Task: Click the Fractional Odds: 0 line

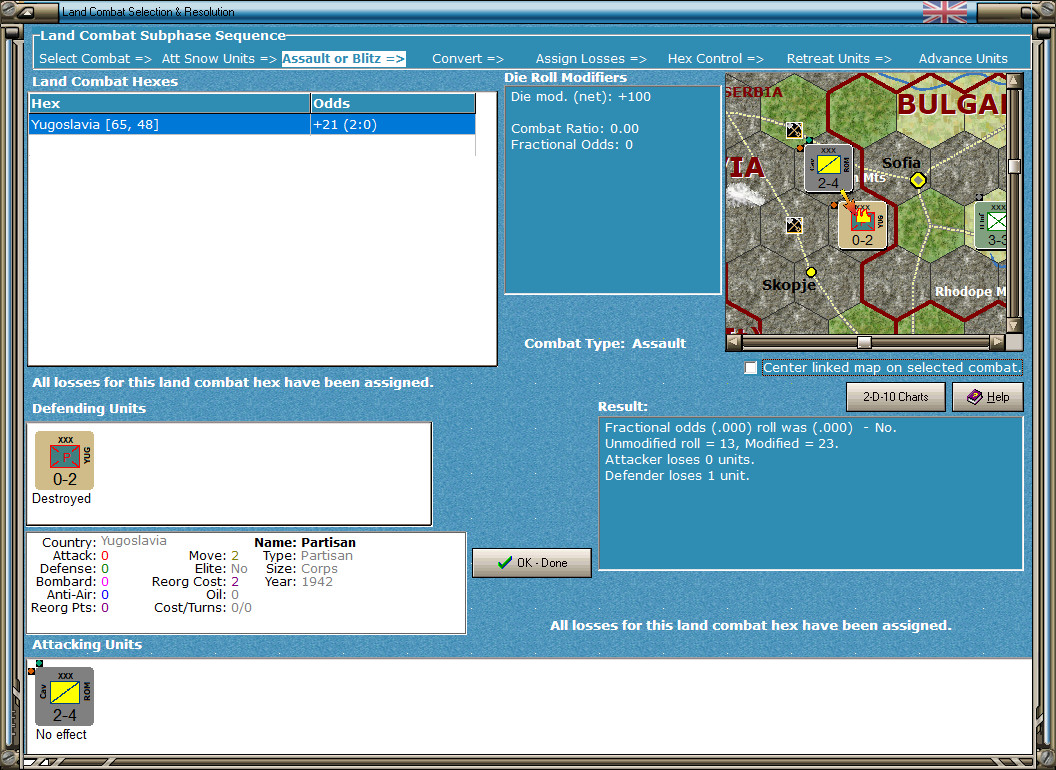Action: [572, 145]
